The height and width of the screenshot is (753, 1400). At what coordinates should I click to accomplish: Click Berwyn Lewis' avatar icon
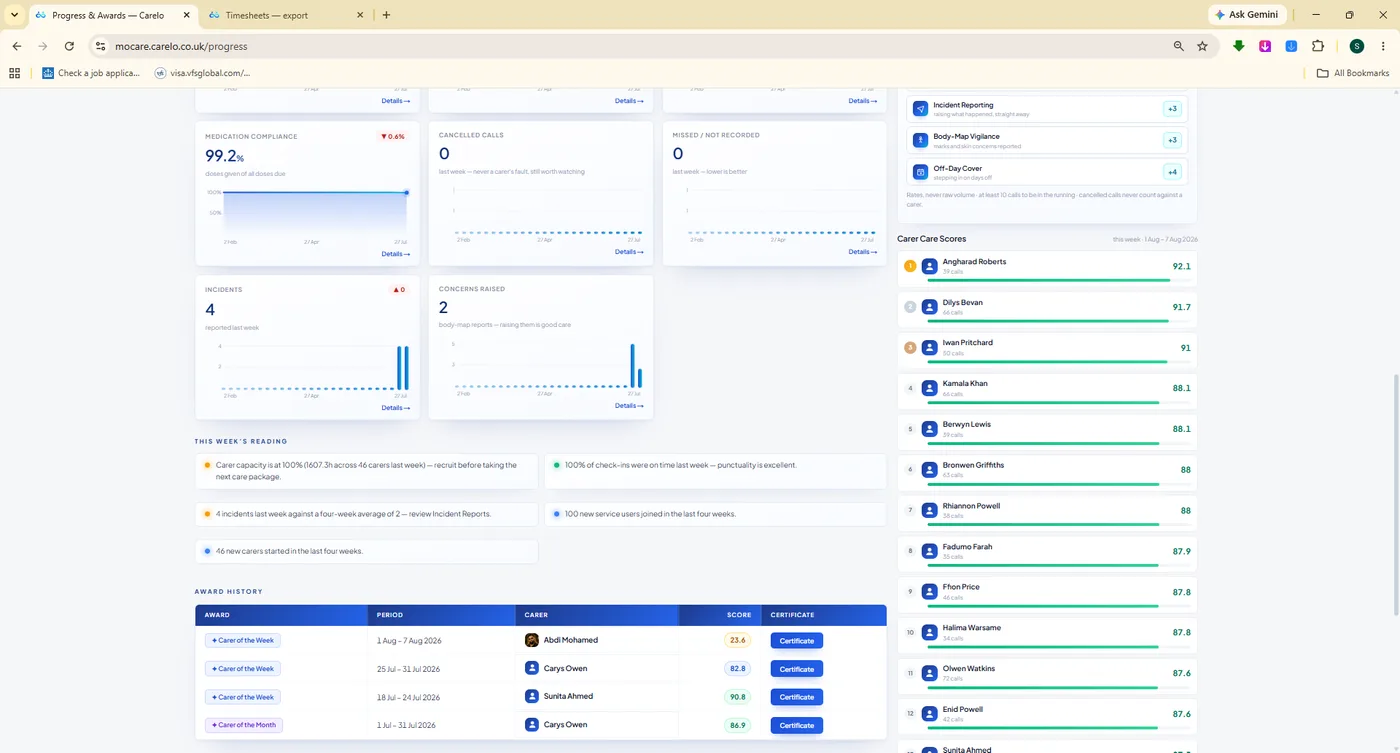click(x=930, y=430)
